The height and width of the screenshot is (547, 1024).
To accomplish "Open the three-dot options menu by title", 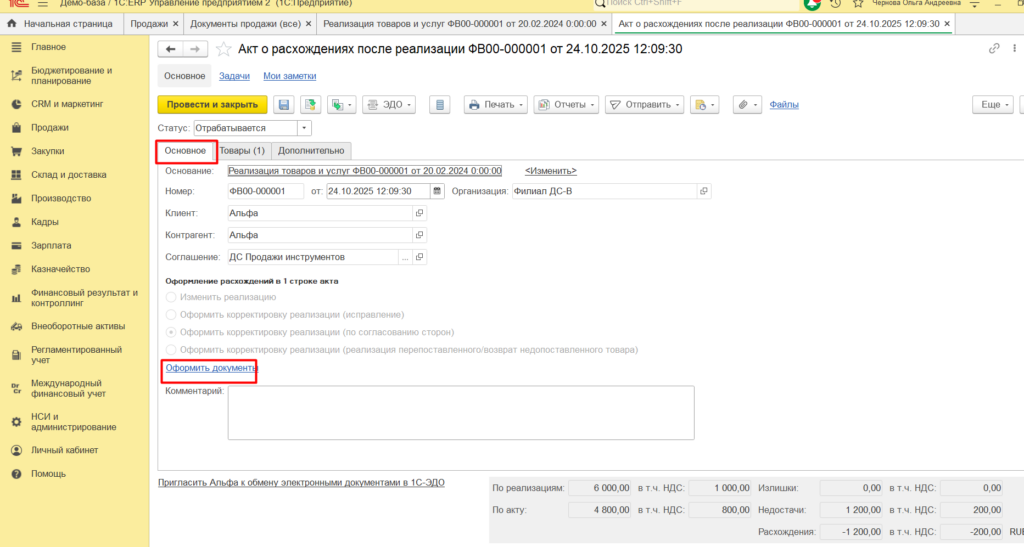I will click(x=1014, y=48).
